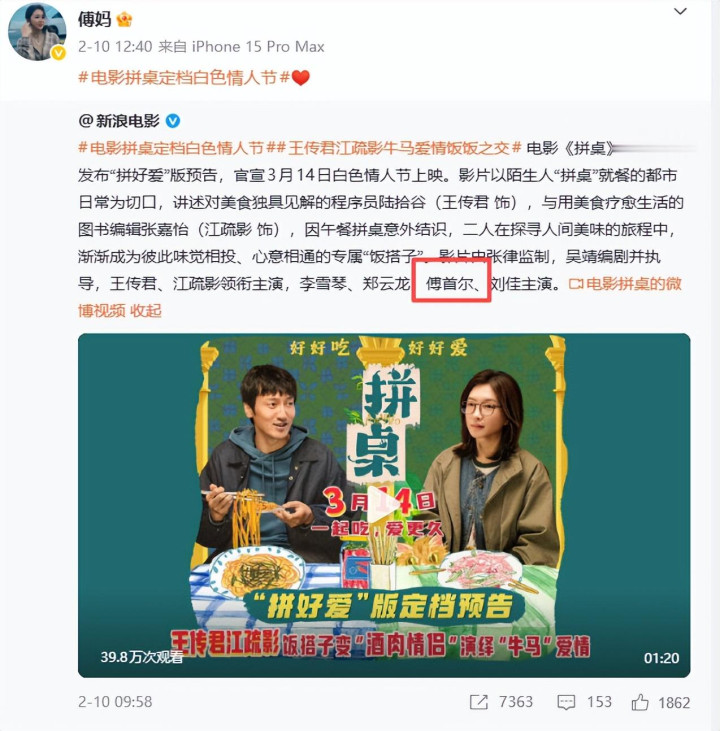
Task: Like the post with thumbs-up icon
Action: (640, 702)
